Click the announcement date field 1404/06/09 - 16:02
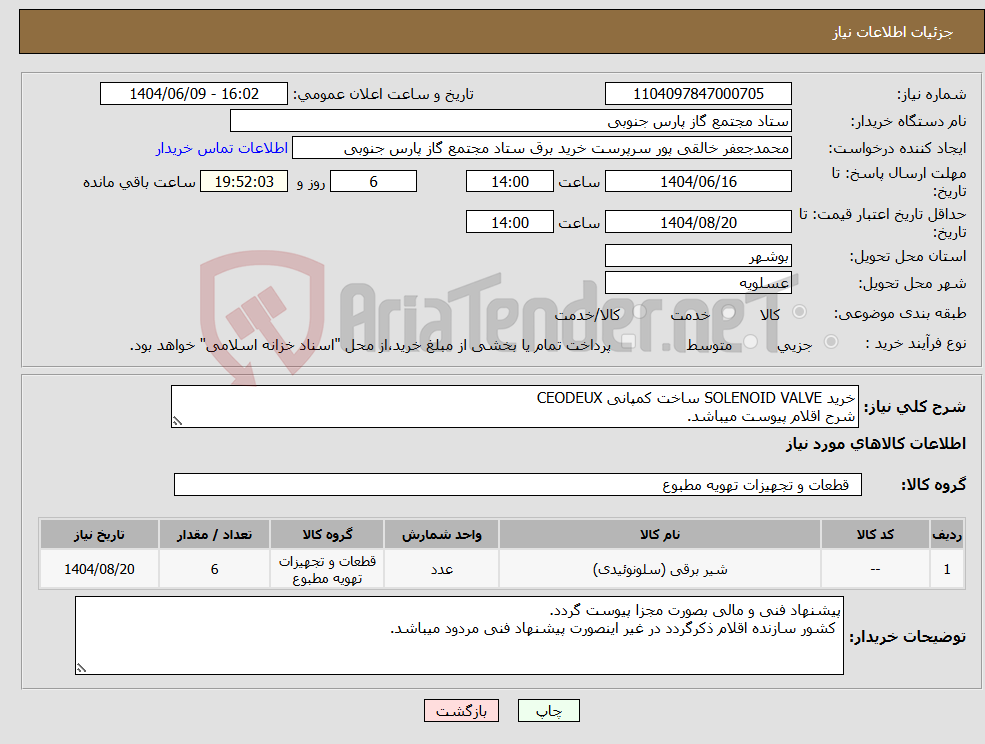The image size is (985, 744). [x=193, y=94]
